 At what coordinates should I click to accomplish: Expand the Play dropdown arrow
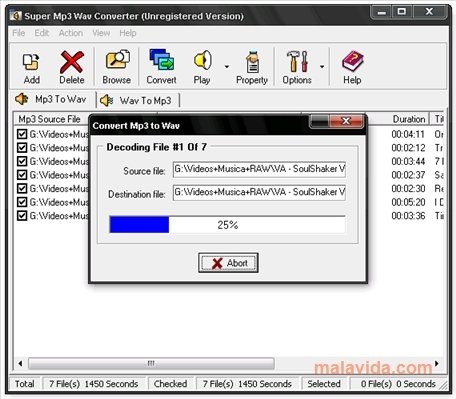(227, 67)
